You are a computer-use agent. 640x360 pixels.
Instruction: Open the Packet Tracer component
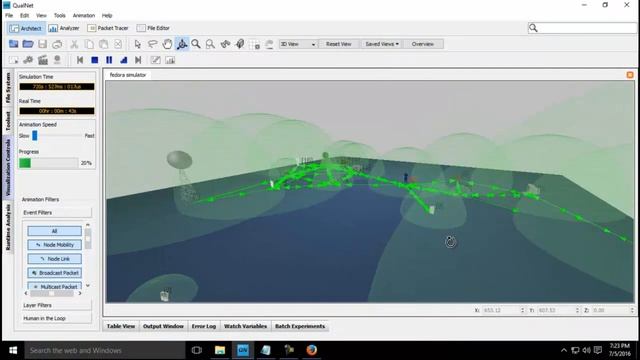tap(108, 28)
